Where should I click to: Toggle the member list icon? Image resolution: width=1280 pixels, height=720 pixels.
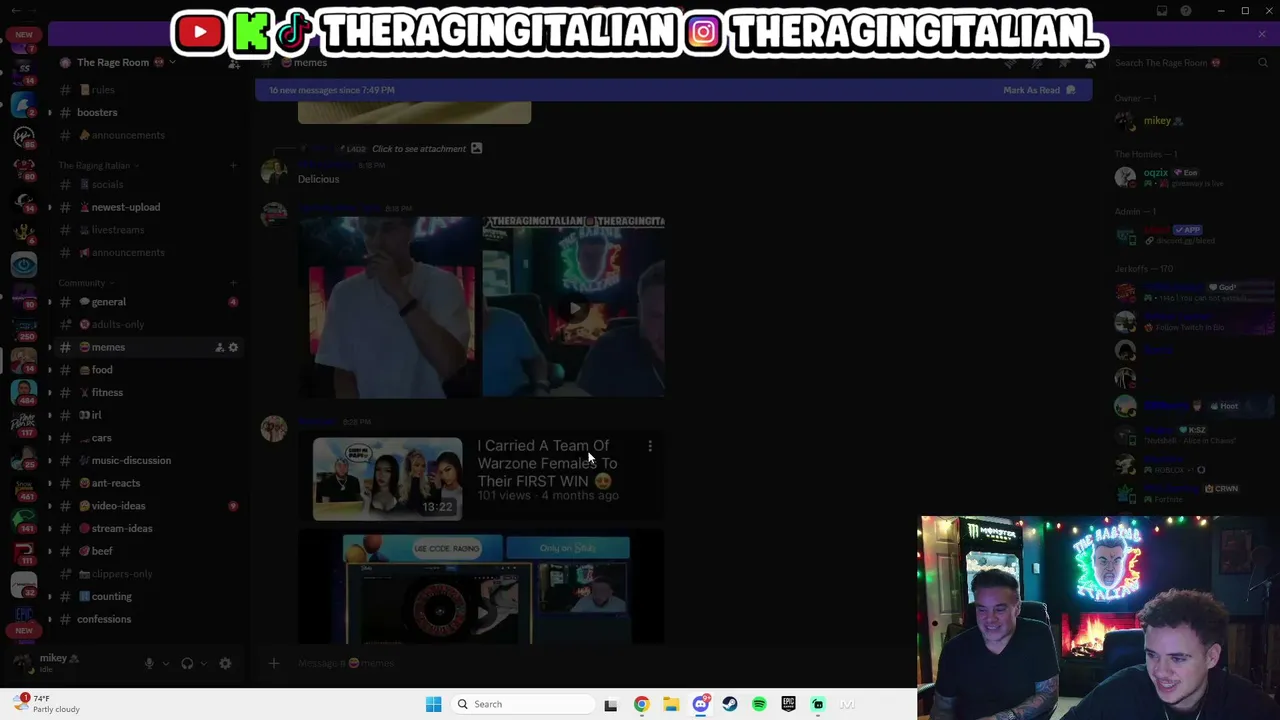coord(1090,63)
